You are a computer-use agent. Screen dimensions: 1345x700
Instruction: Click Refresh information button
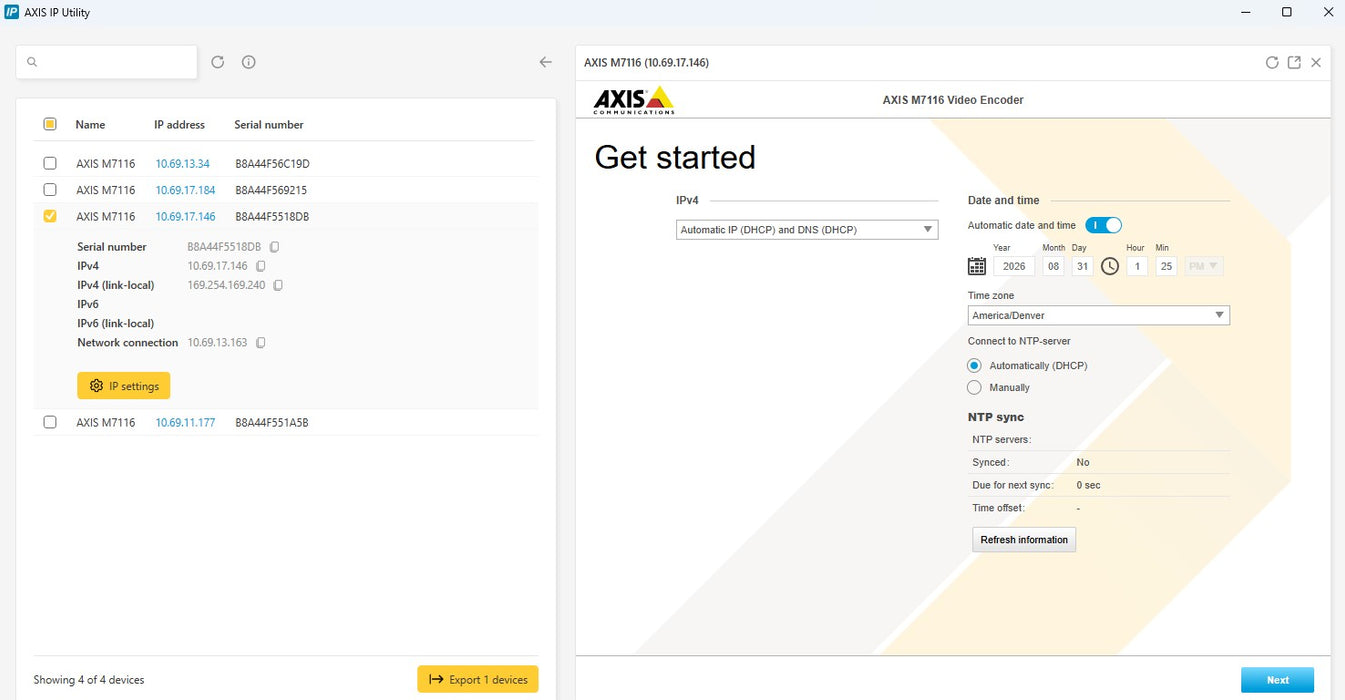1024,540
